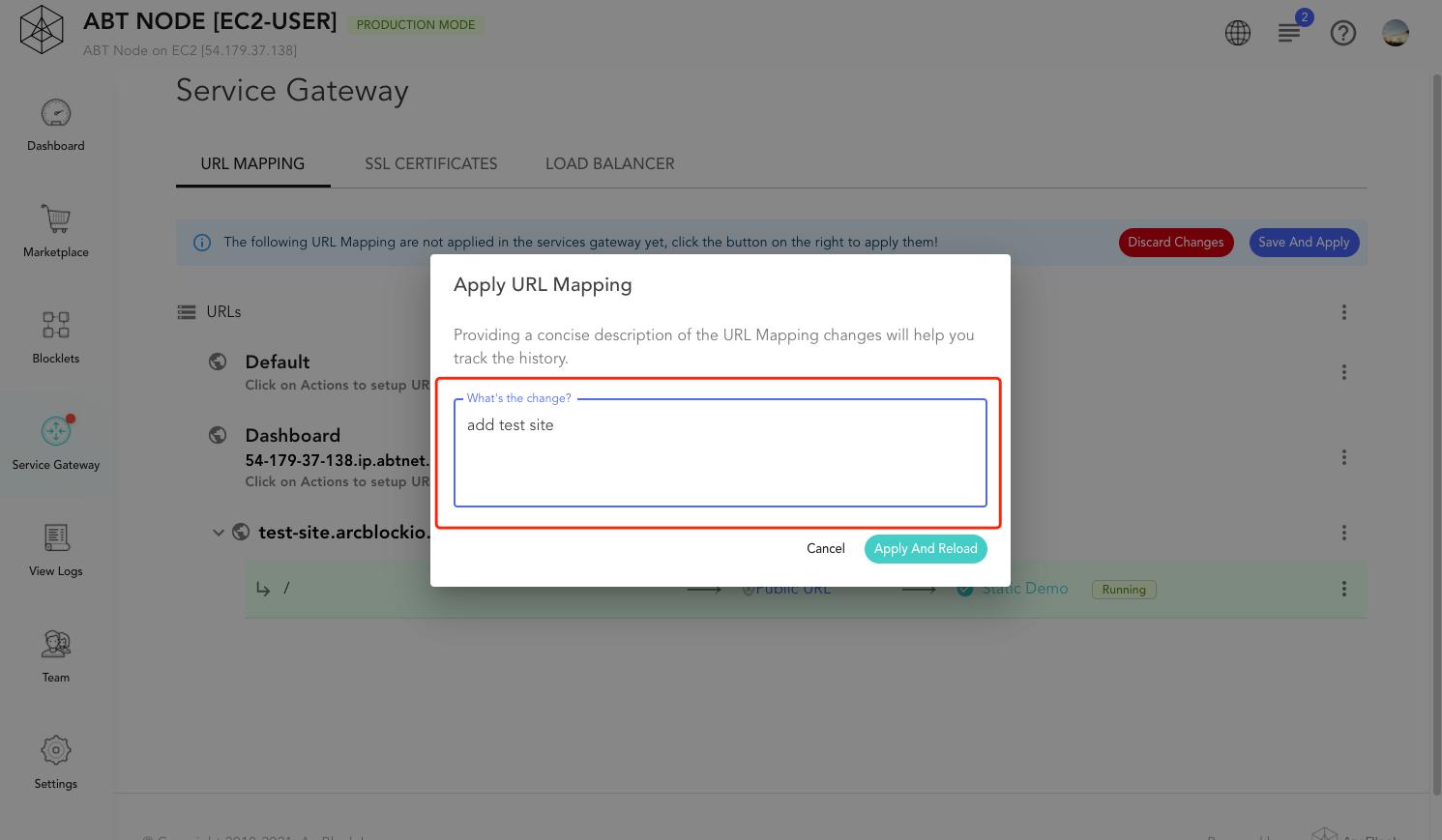Click the help question mark icon
This screenshot has height=840, width=1442.
1343,33
